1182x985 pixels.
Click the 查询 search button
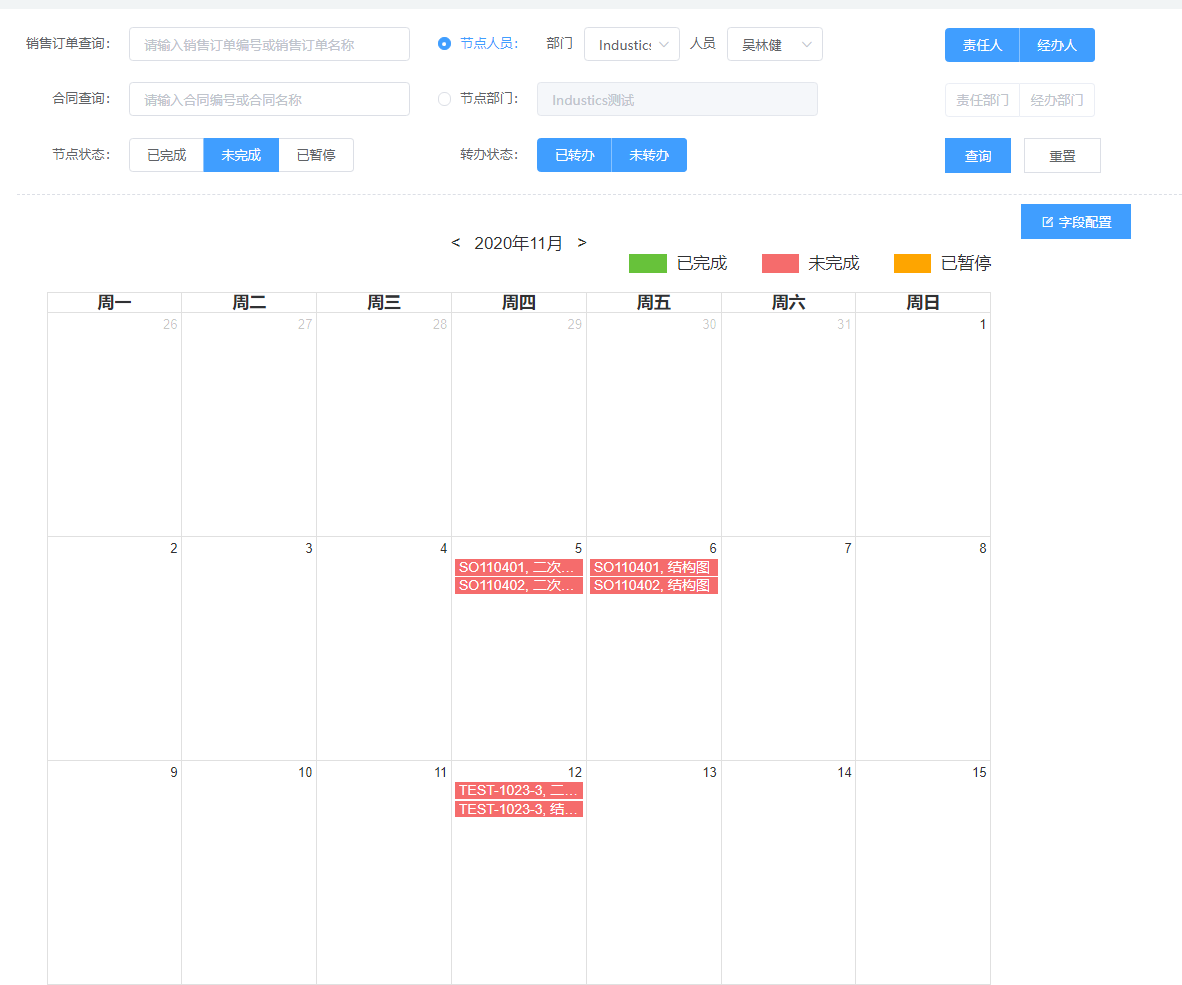[978, 156]
